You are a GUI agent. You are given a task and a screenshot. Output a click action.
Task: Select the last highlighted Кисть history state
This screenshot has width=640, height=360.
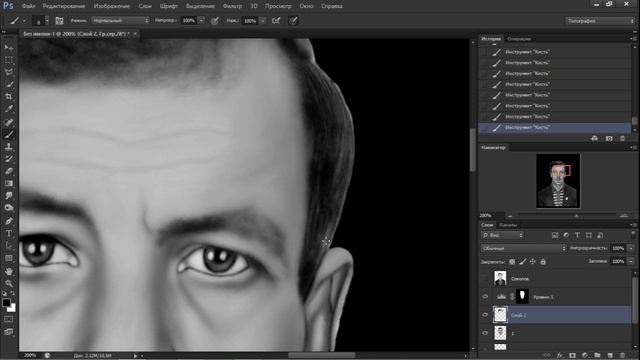pyautogui.click(x=555, y=127)
